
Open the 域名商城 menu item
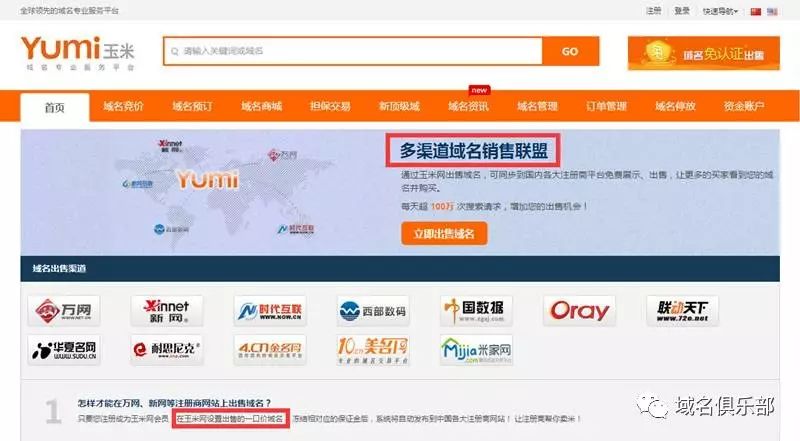point(261,106)
